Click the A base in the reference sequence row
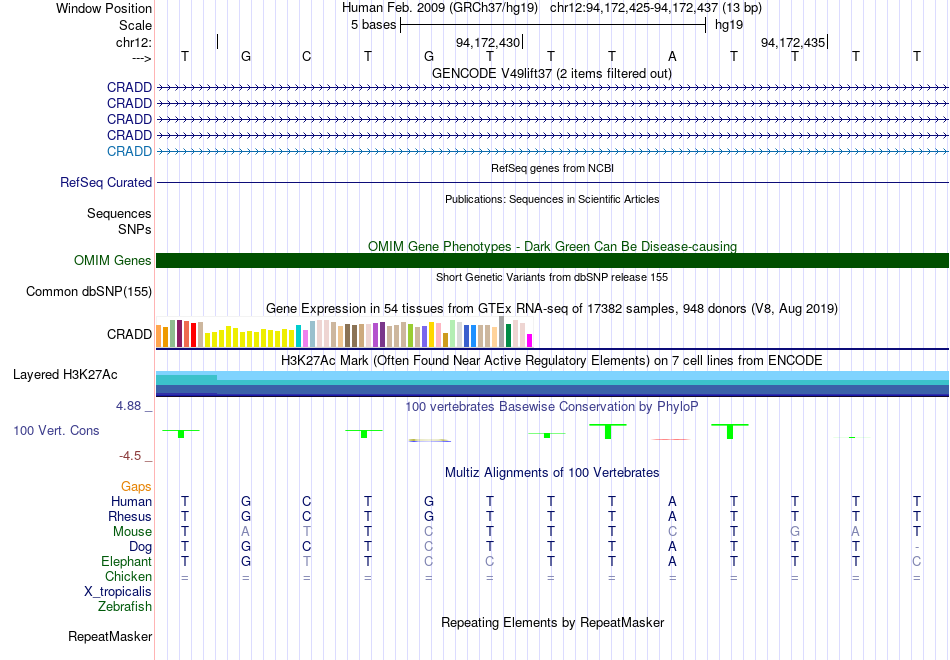The width and height of the screenshot is (950, 660). 672,56
